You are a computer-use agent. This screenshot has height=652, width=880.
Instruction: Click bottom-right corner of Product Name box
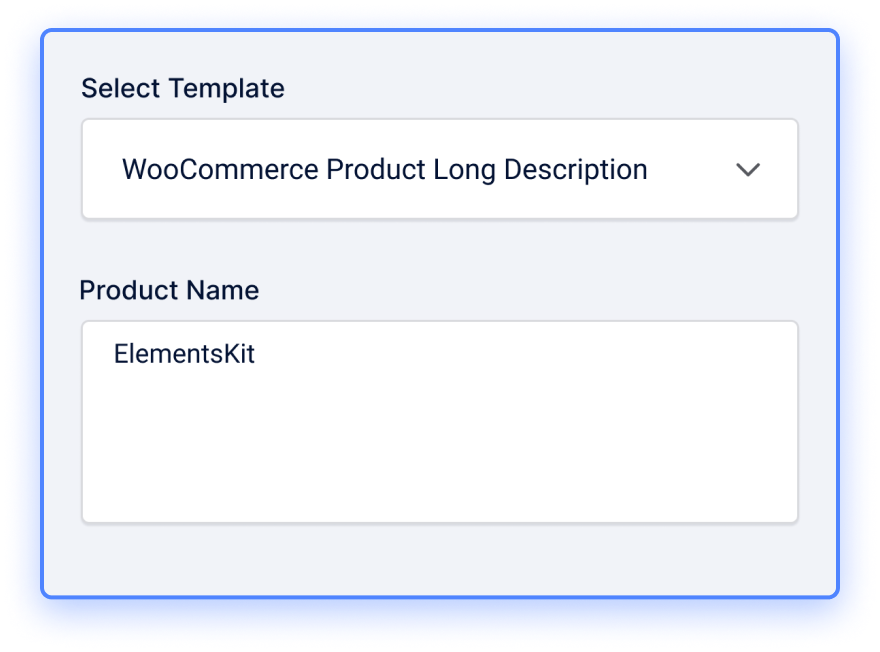pos(790,515)
